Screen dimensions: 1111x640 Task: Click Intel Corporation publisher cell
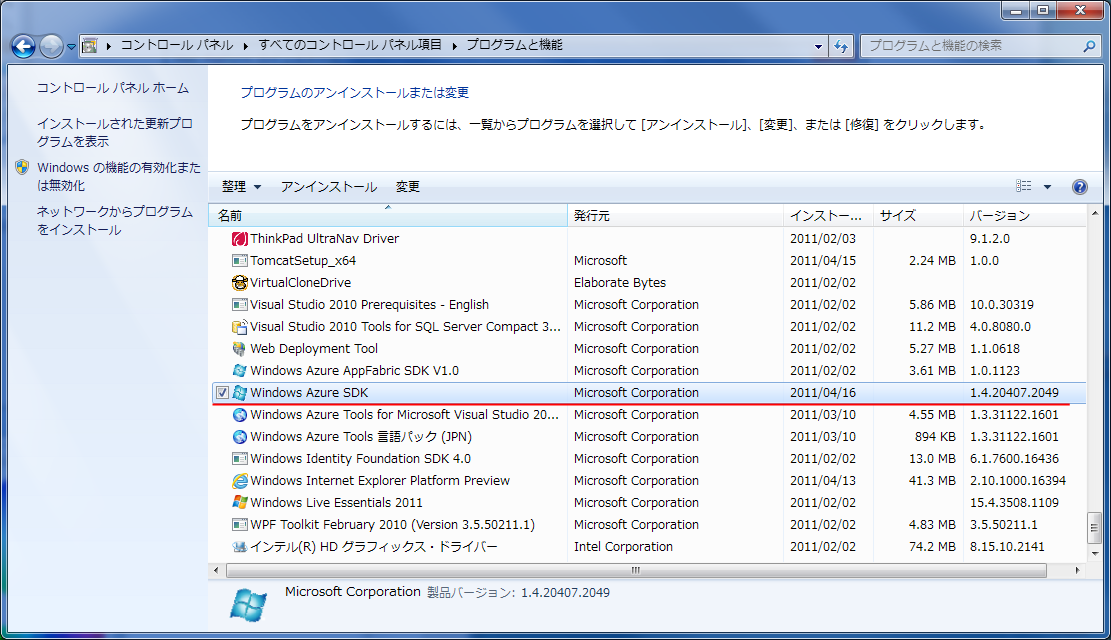pyautogui.click(x=623, y=546)
